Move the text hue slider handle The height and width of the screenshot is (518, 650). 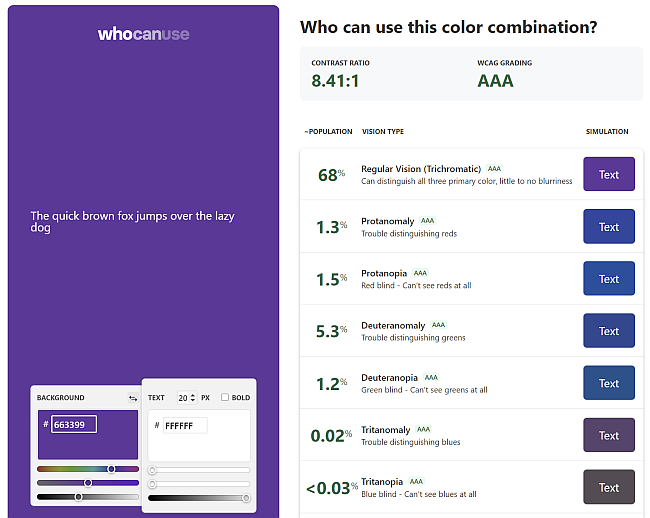point(153,470)
